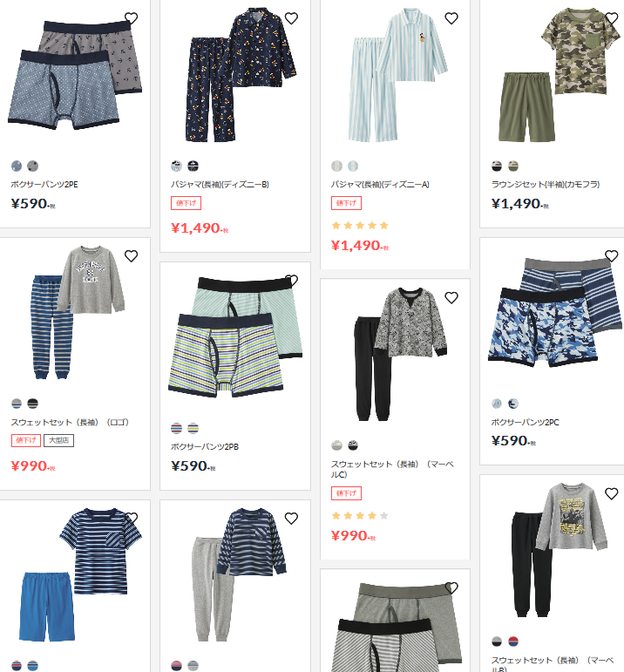
Task: Choose red swatch on Marvel B sweat set
Action: click(513, 642)
